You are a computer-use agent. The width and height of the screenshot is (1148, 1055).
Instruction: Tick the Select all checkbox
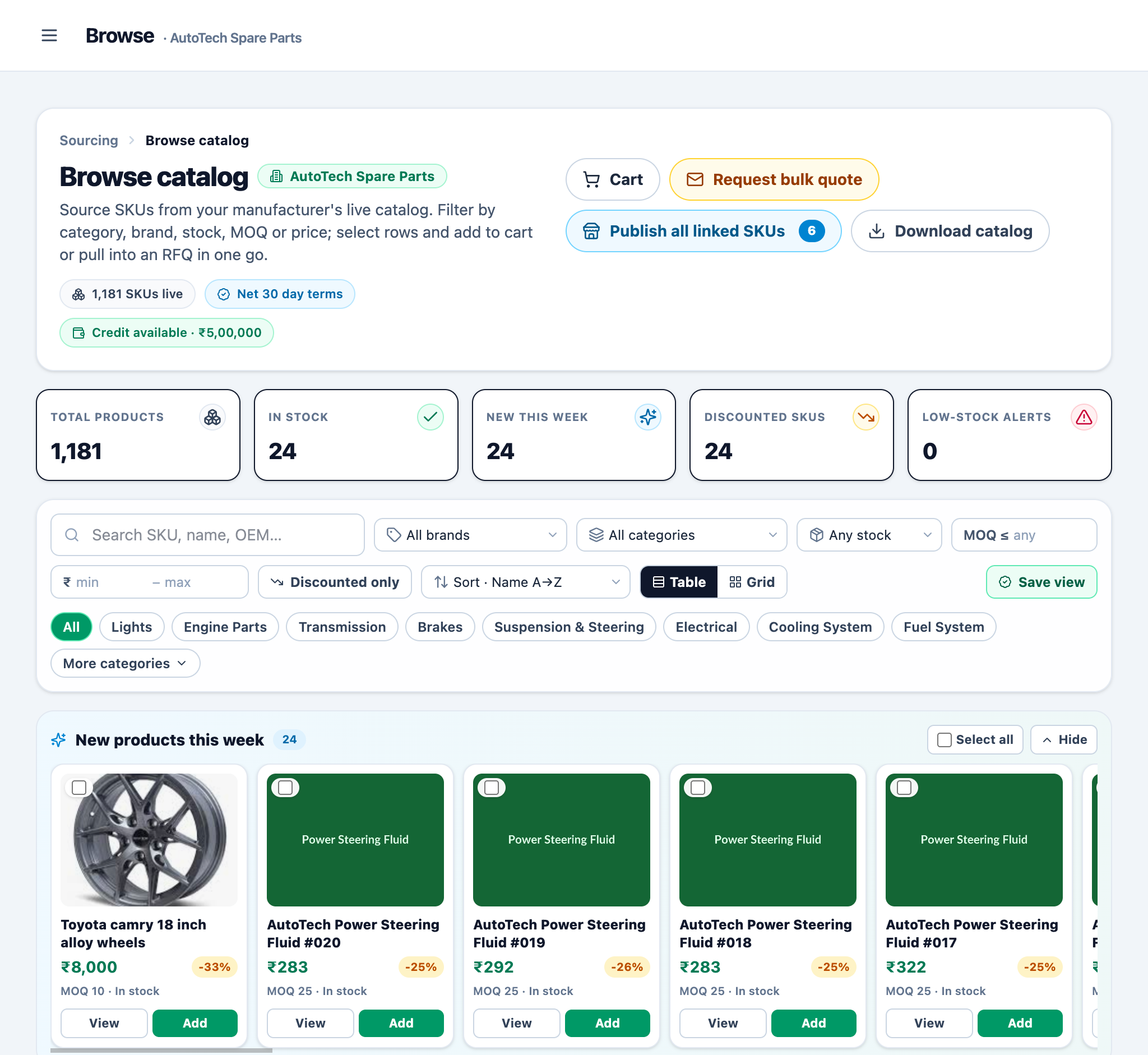(944, 741)
